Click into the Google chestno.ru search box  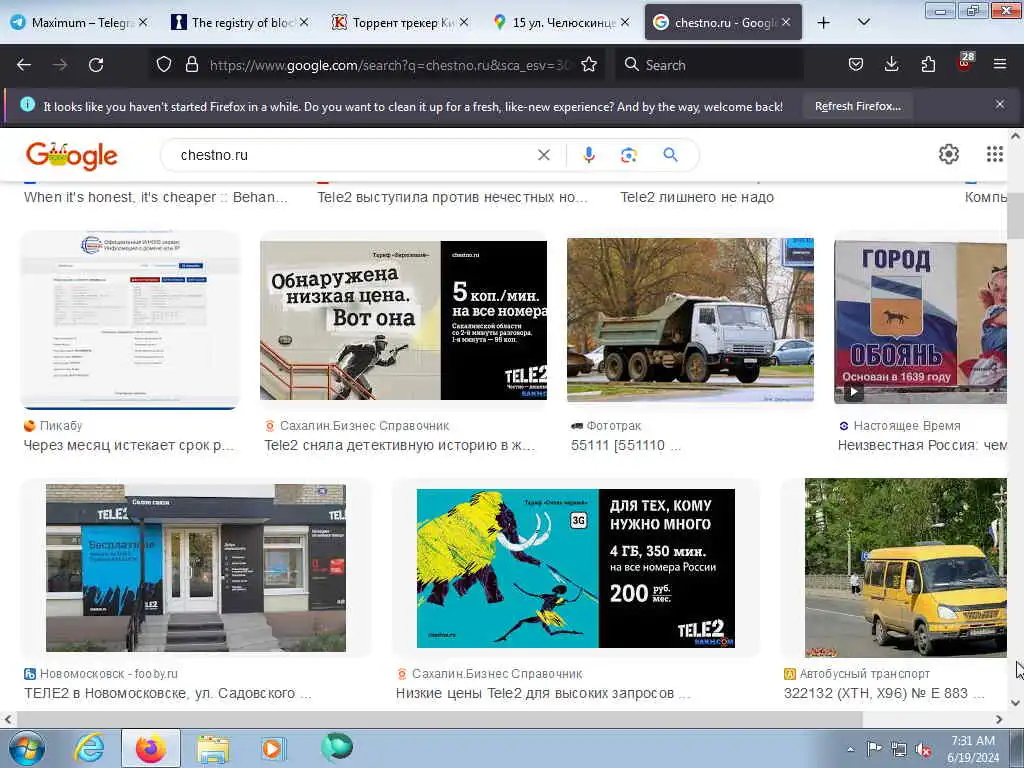coord(353,155)
